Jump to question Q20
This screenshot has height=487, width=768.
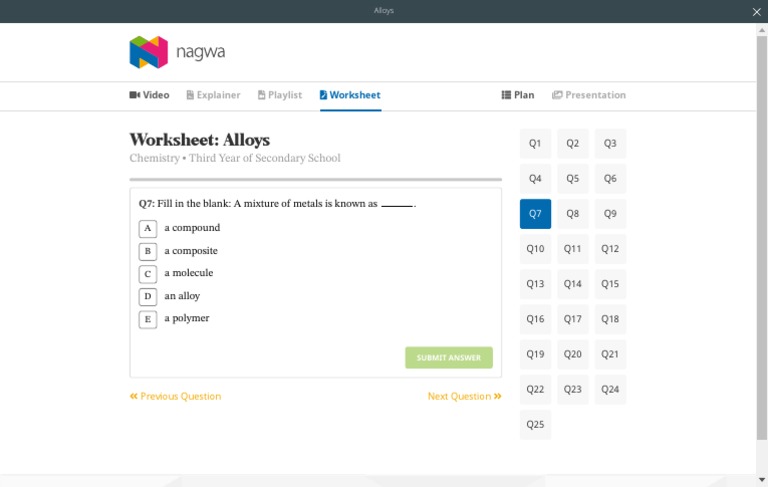tap(573, 354)
